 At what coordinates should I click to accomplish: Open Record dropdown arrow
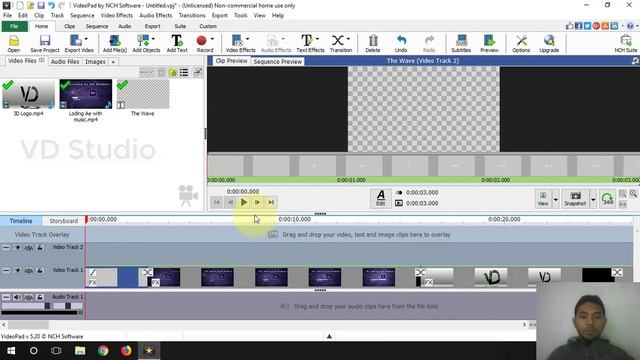tap(212, 39)
